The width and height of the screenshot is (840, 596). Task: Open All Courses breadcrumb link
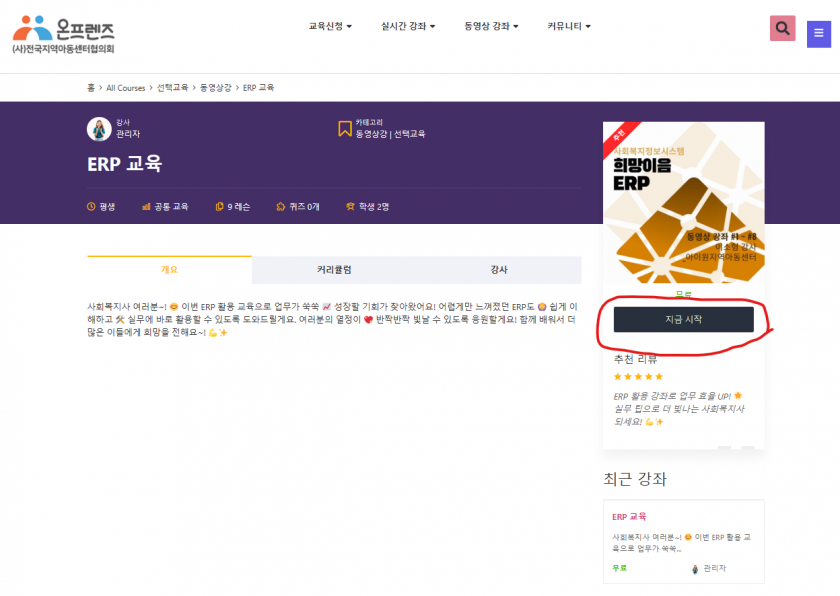125,88
